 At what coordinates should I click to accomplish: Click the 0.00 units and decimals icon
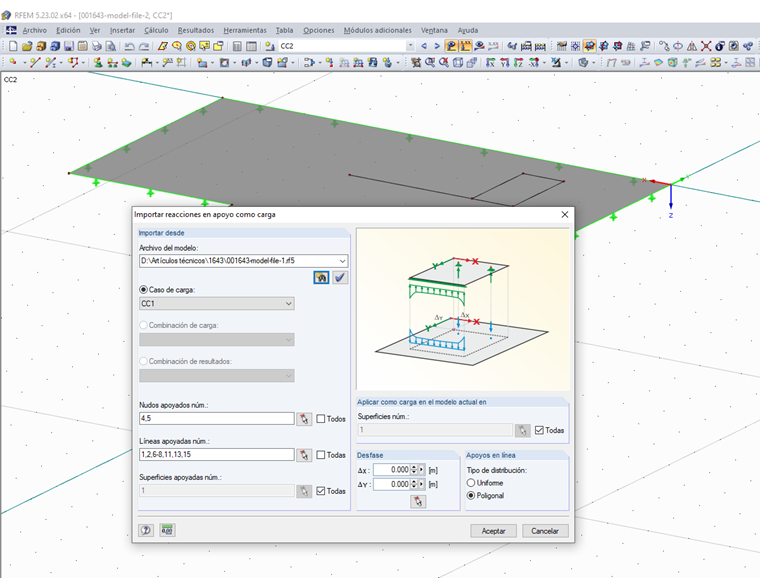(167, 530)
